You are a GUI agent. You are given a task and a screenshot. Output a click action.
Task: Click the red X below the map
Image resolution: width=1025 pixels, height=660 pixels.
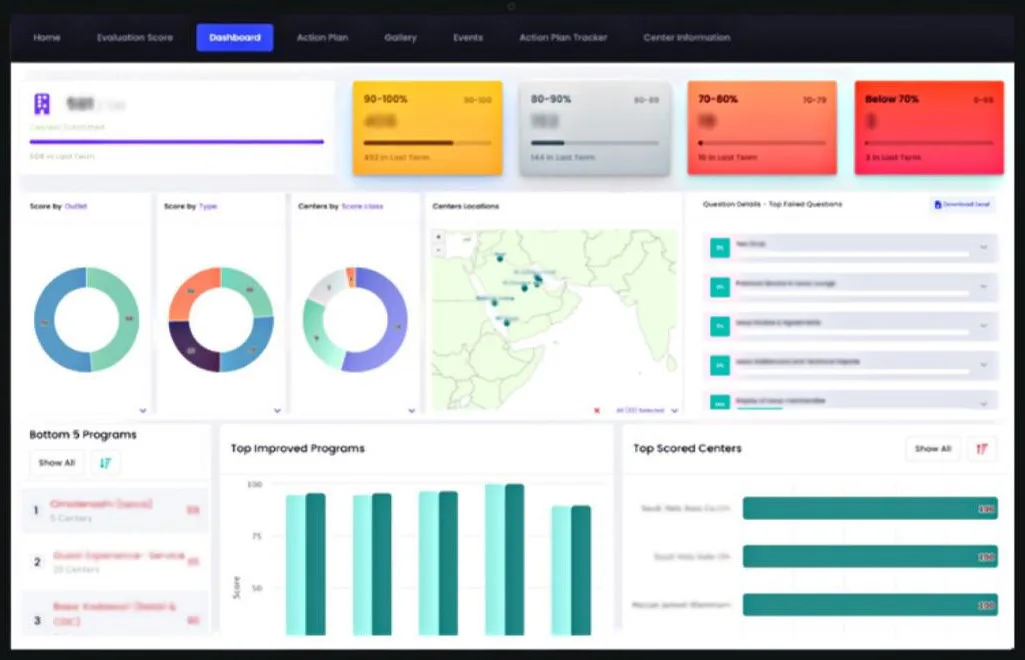[x=597, y=410]
